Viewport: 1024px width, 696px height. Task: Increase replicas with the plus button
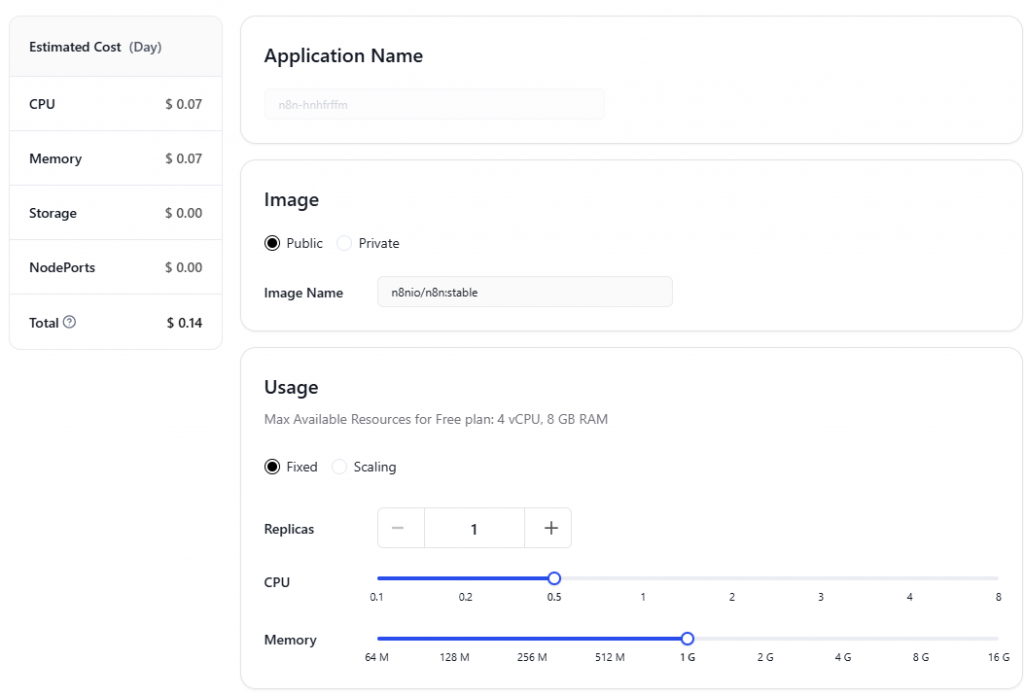point(549,528)
